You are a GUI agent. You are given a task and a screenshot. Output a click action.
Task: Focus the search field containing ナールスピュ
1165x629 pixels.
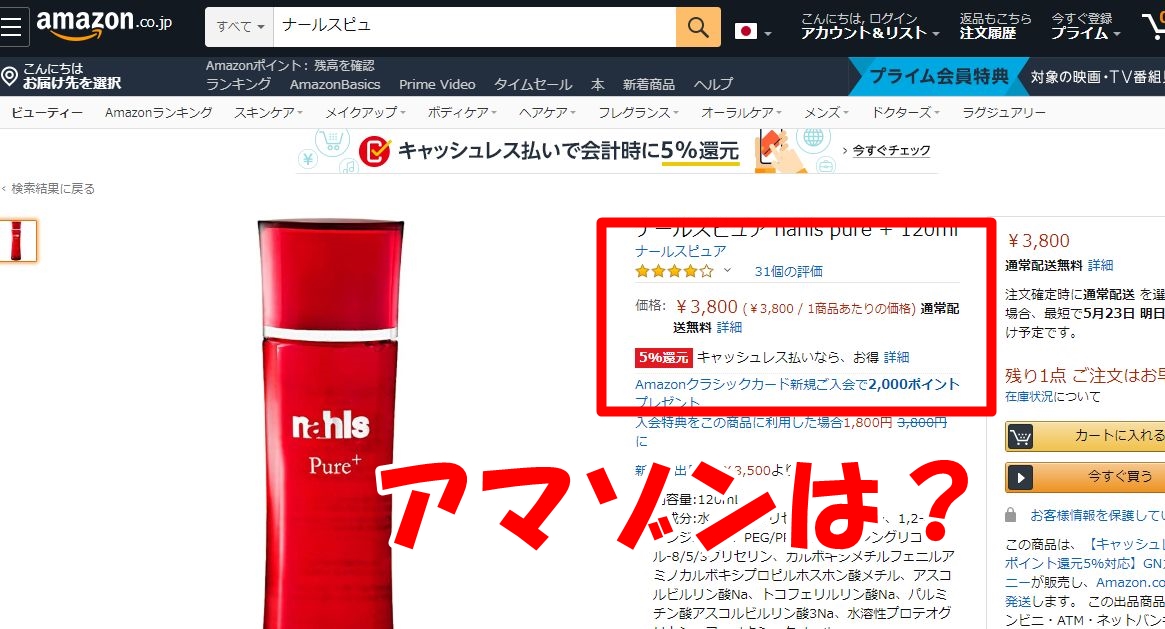(475, 27)
